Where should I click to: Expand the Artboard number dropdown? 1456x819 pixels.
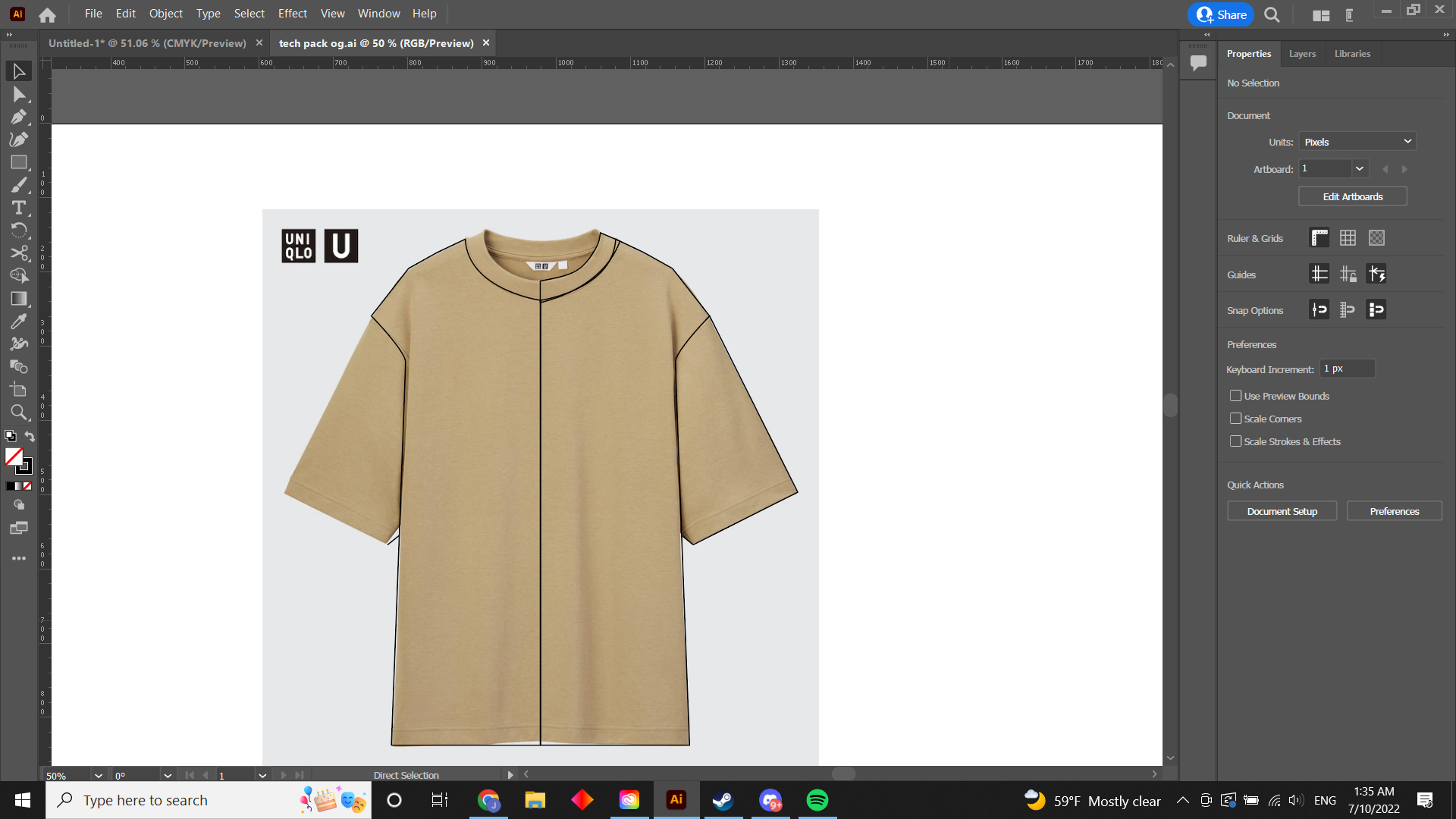(1359, 168)
